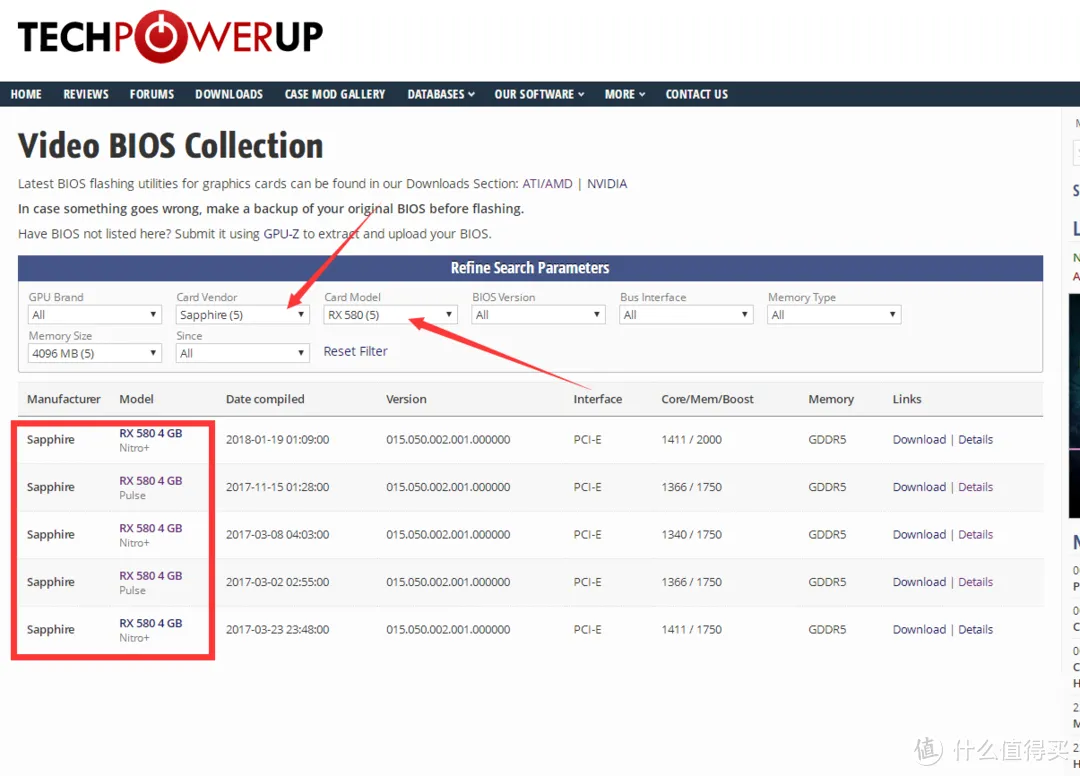1080x776 pixels.
Task: Open the Card Vendor dropdown showing Sapphire
Action: (x=242, y=314)
